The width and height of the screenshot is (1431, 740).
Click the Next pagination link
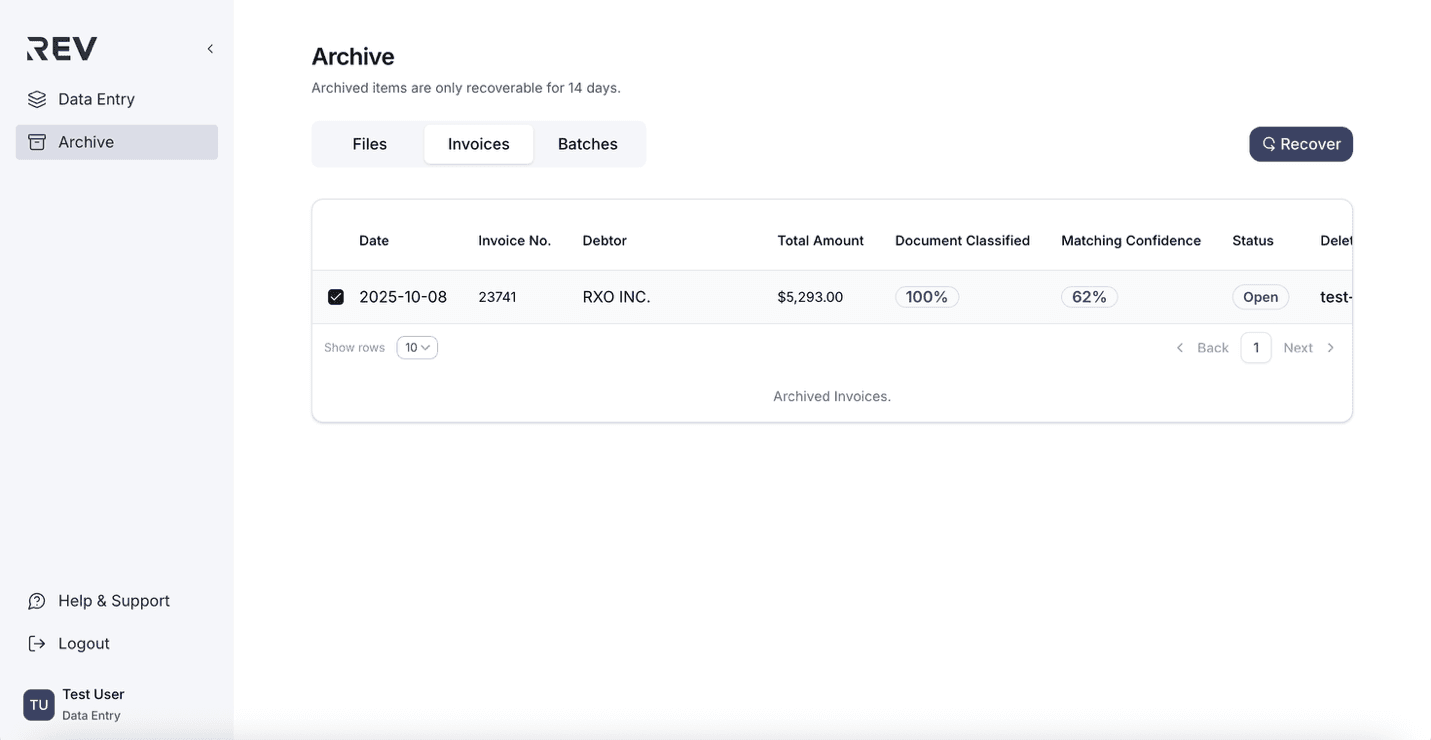[1298, 347]
